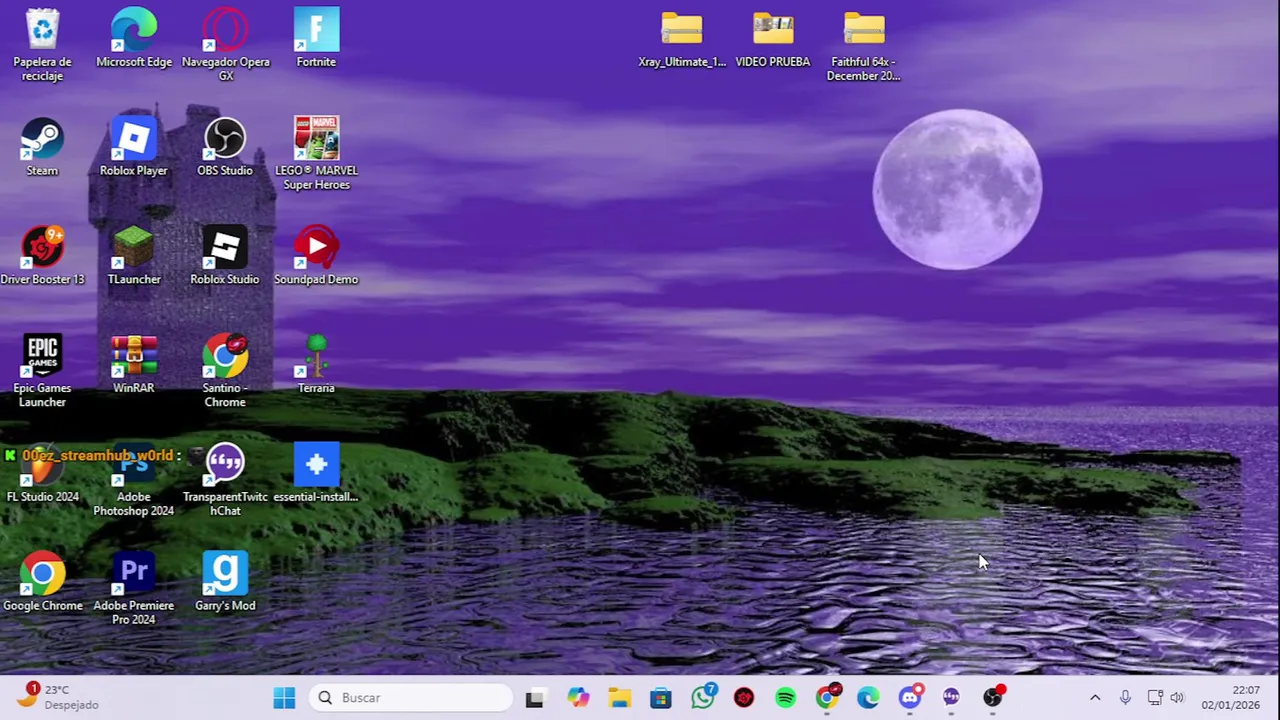Open the volume tray icon
Screen dimensions: 1280x720
point(1177,698)
